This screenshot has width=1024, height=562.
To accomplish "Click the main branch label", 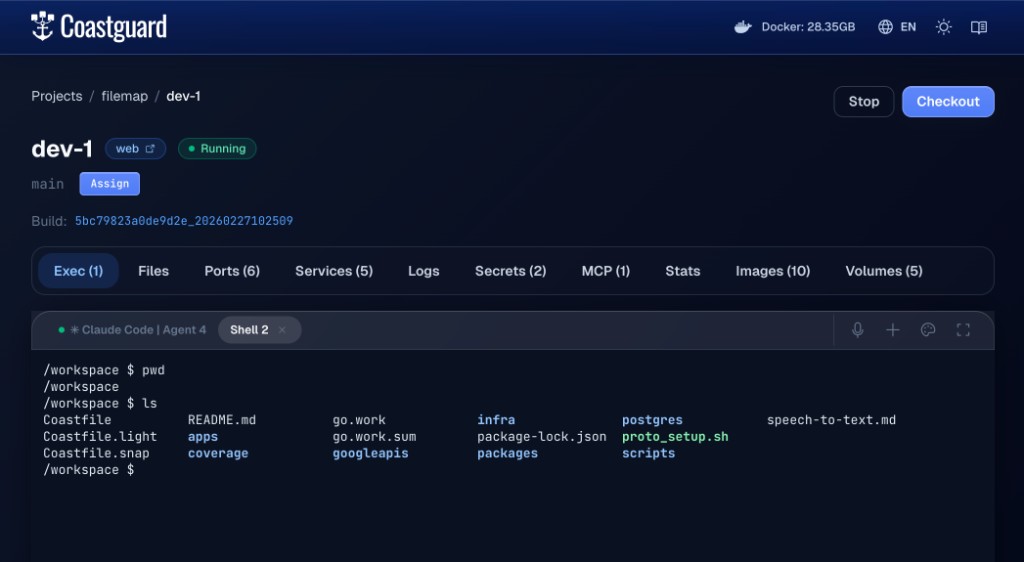I will point(48,184).
